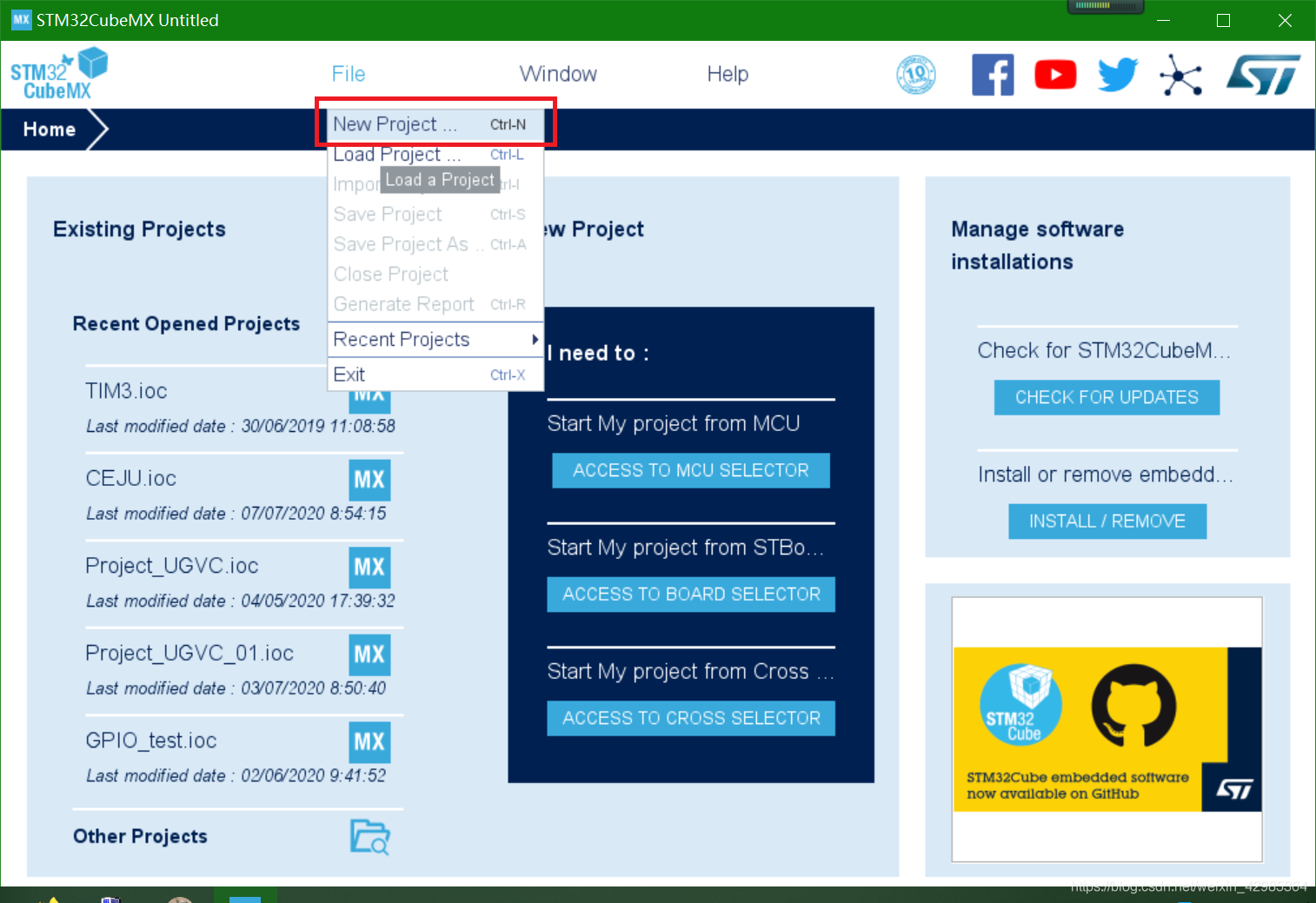This screenshot has height=903, width=1316.
Task: Open the Facebook icon link
Action: coord(993,75)
